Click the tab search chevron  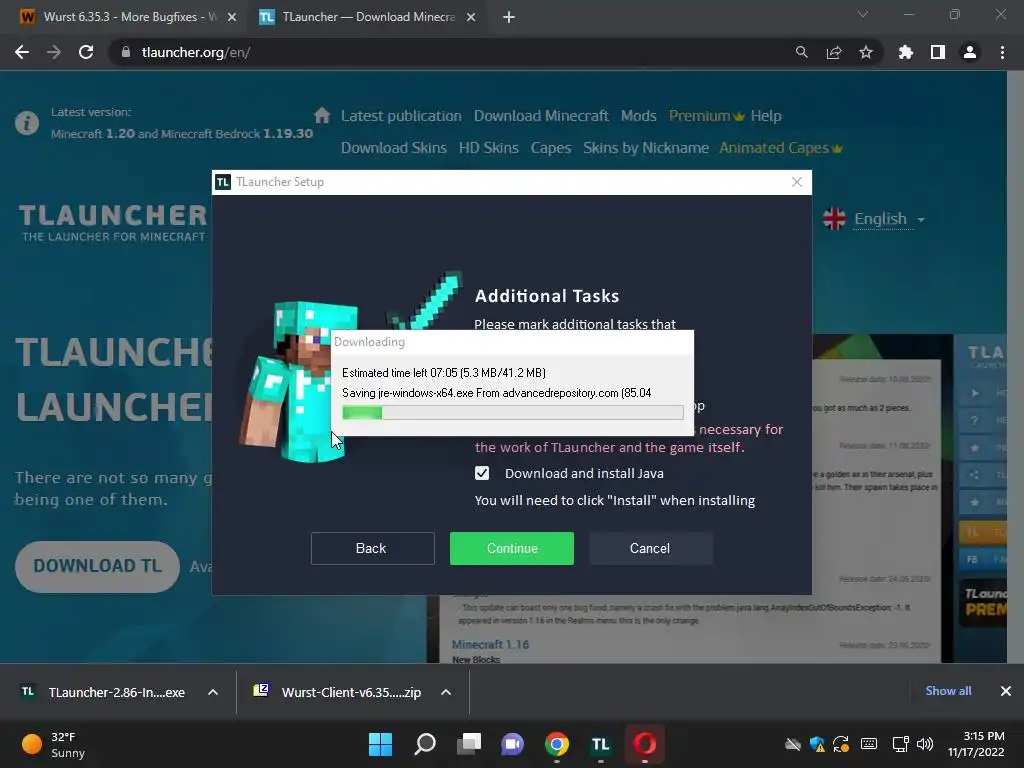pyautogui.click(x=863, y=14)
